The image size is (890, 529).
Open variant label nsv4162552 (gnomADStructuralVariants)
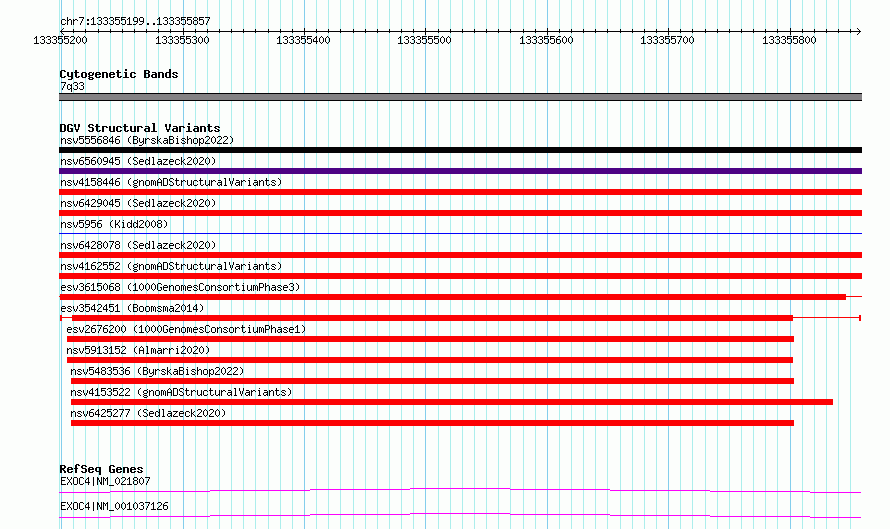pos(171,266)
